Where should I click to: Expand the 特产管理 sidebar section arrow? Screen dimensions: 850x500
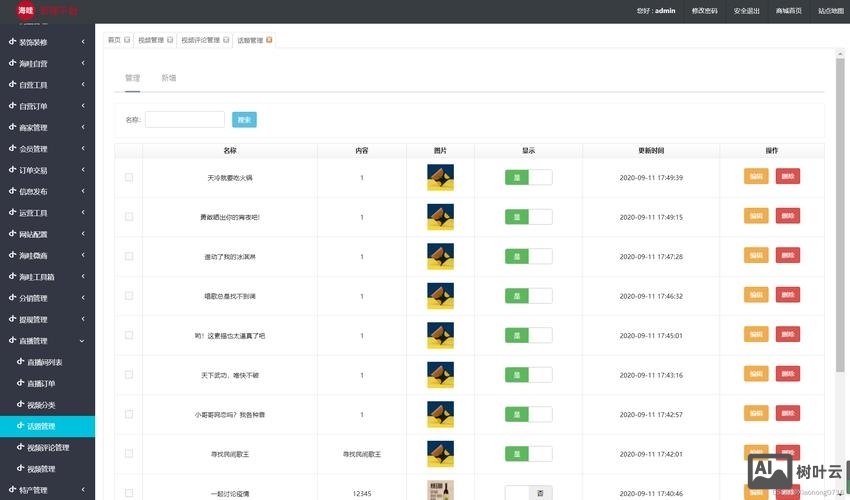(x=83, y=490)
